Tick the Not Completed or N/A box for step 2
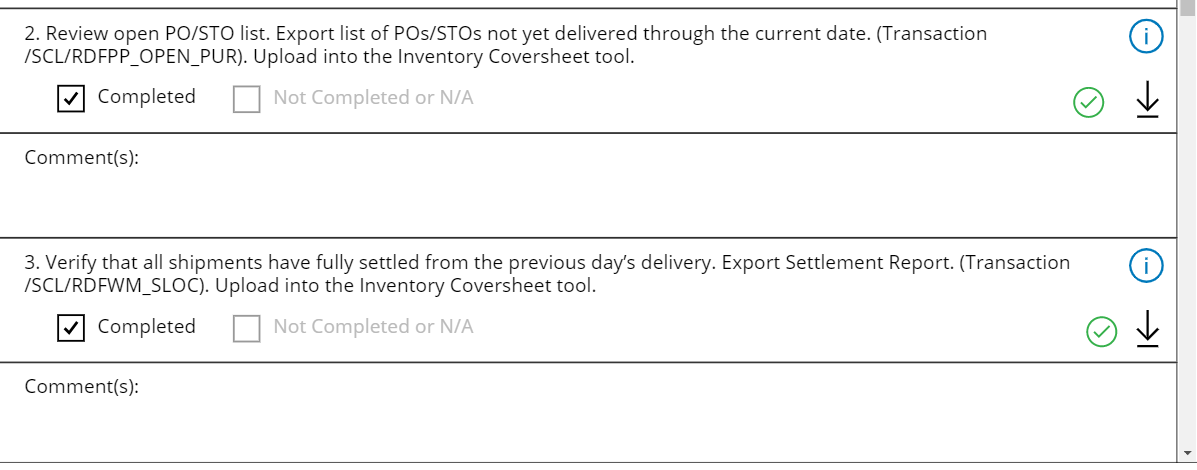The image size is (1197, 470). pos(246,99)
